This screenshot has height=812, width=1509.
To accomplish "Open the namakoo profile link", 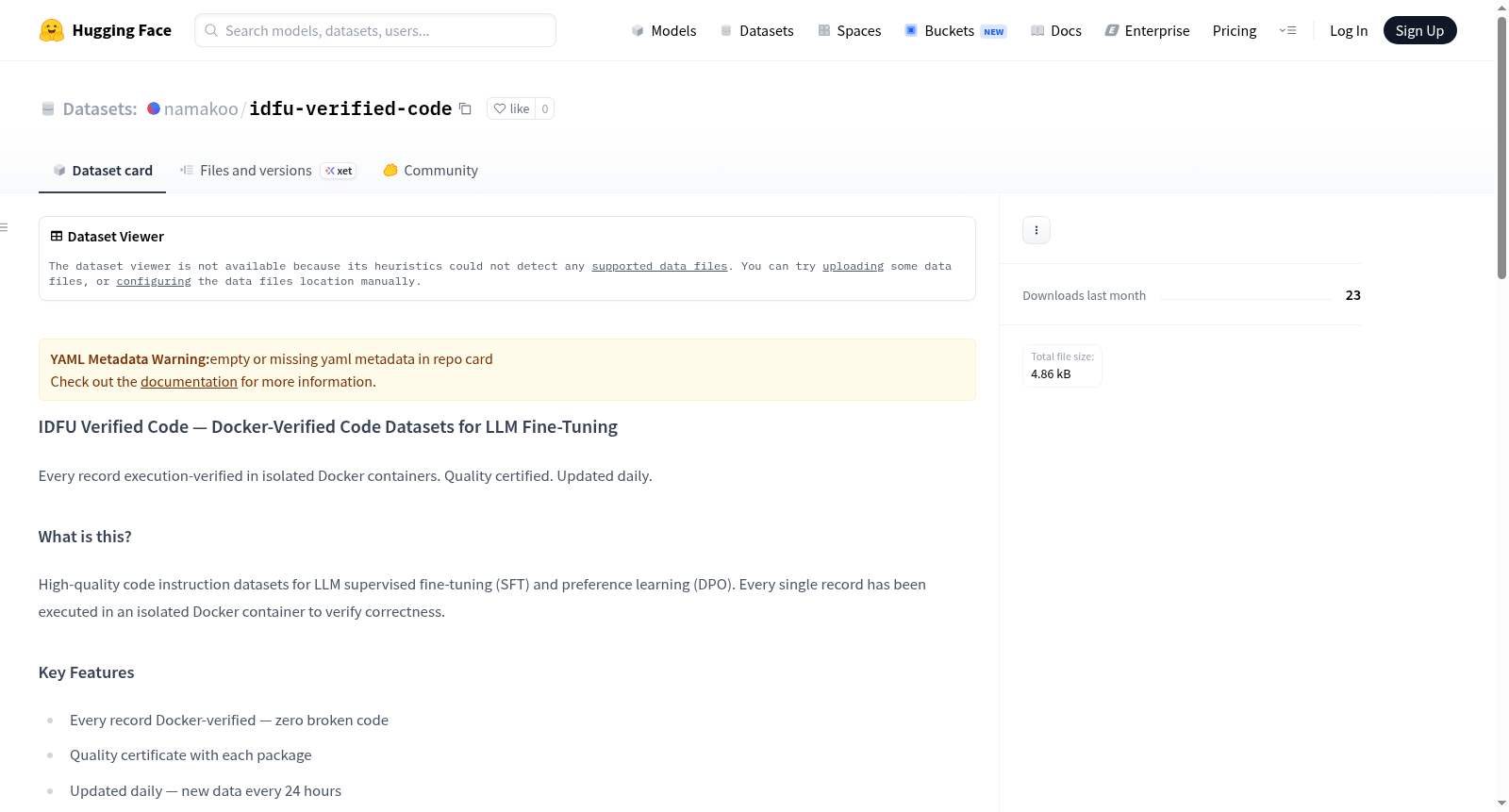I will click(x=201, y=108).
